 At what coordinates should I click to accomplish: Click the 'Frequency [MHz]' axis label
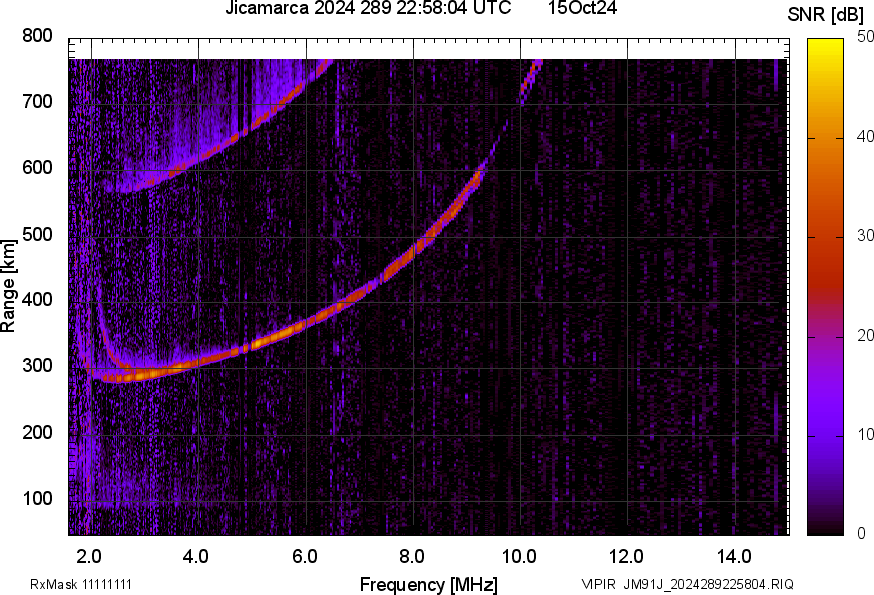[x=429, y=585]
